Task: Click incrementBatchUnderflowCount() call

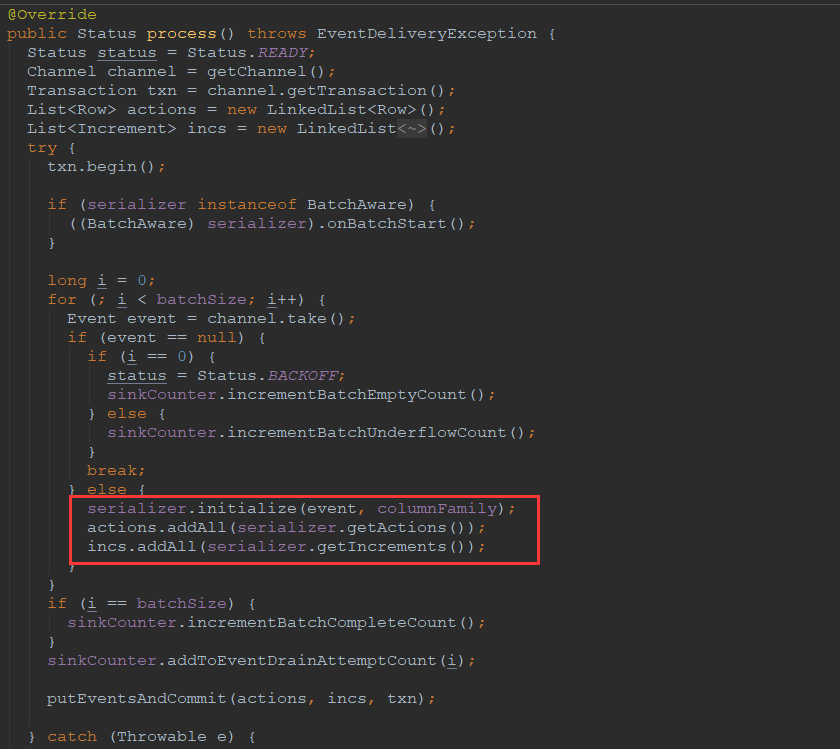Action: (376, 432)
